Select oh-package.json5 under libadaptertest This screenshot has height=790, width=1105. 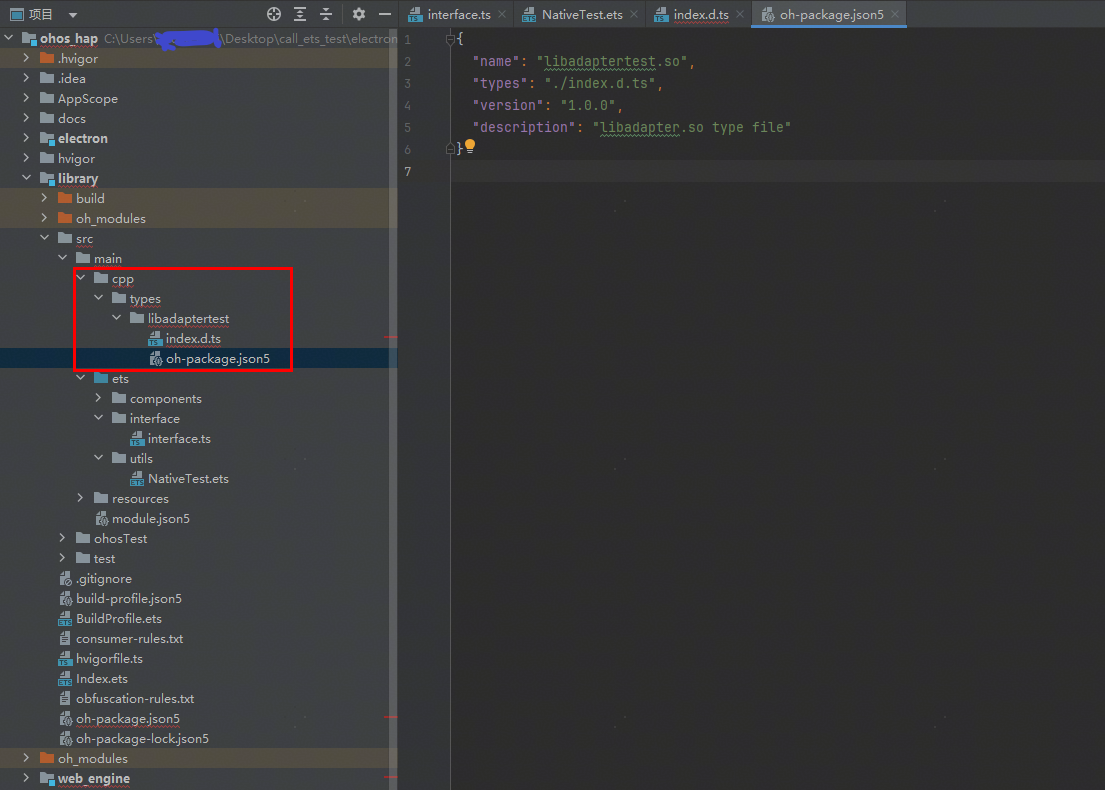(x=218, y=359)
